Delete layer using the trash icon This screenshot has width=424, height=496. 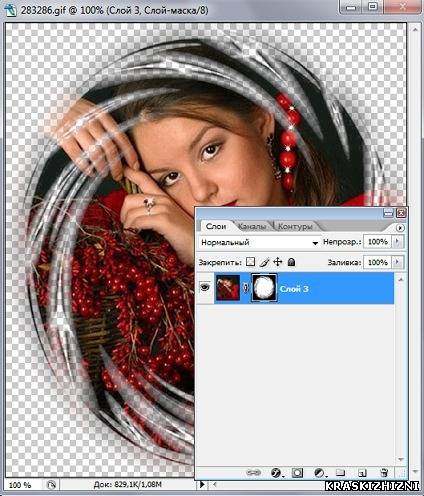(384, 472)
